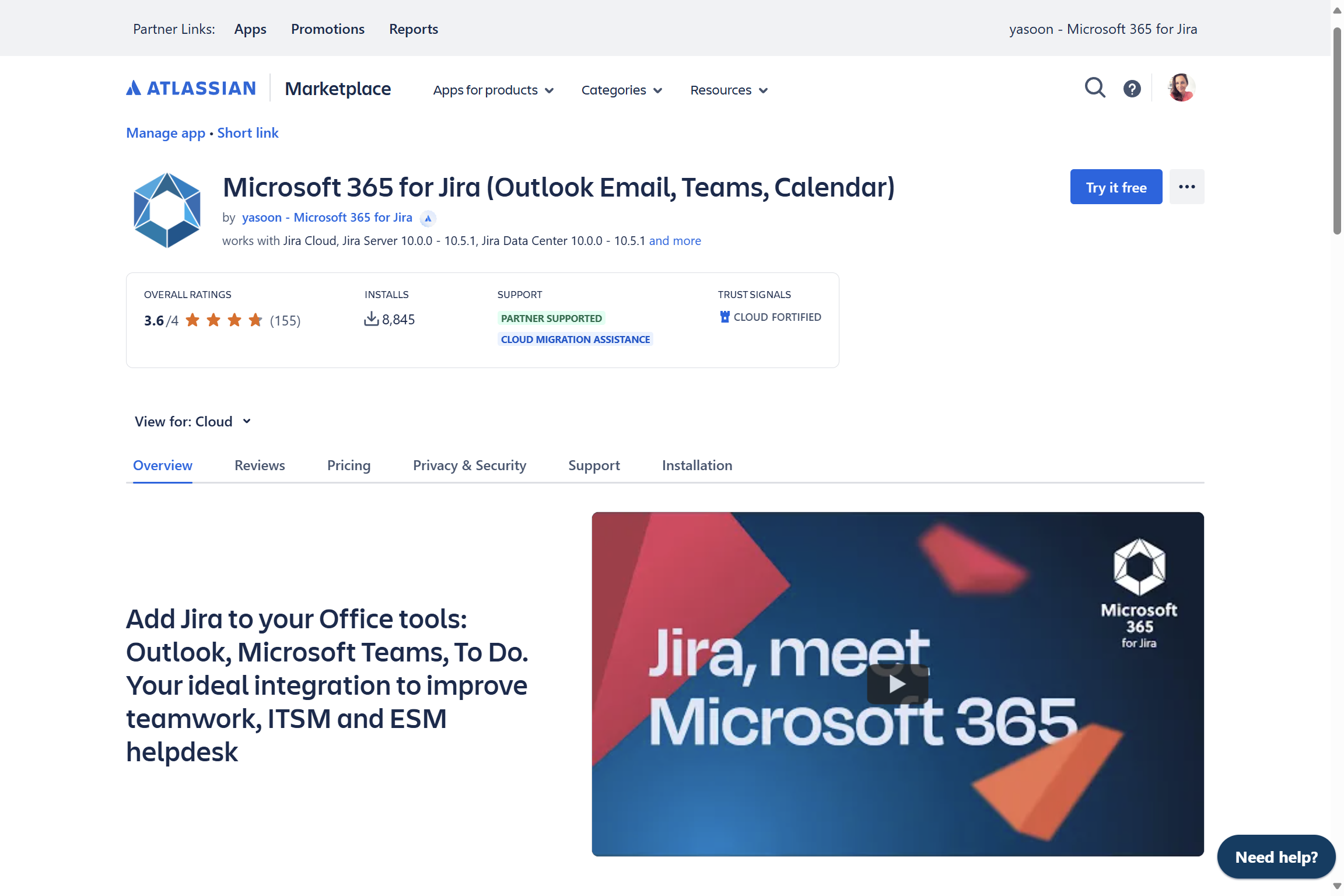Image resolution: width=1344 pixels, height=896 pixels.
Task: Click the Need help? button
Action: point(1276,857)
